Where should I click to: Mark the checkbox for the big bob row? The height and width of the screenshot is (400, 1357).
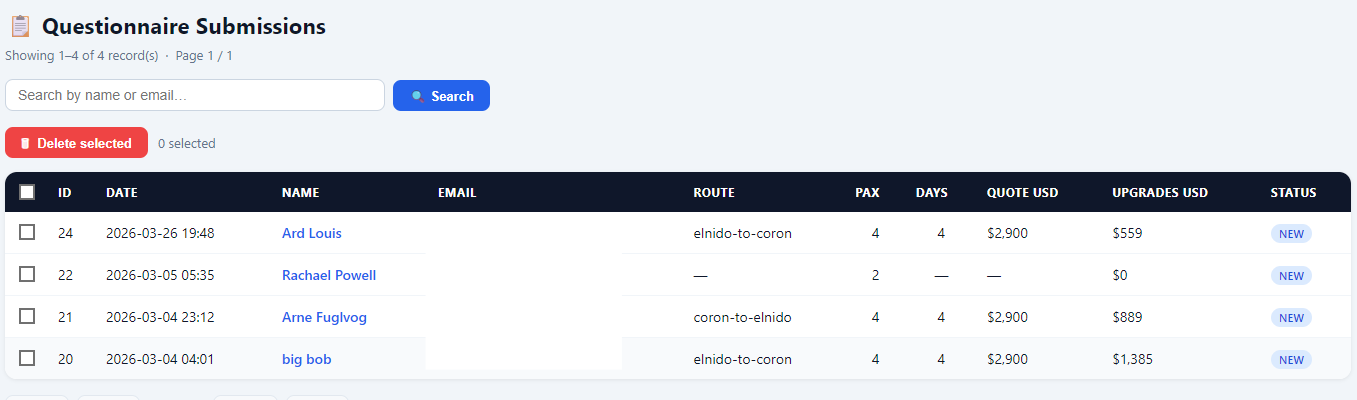tap(27, 358)
